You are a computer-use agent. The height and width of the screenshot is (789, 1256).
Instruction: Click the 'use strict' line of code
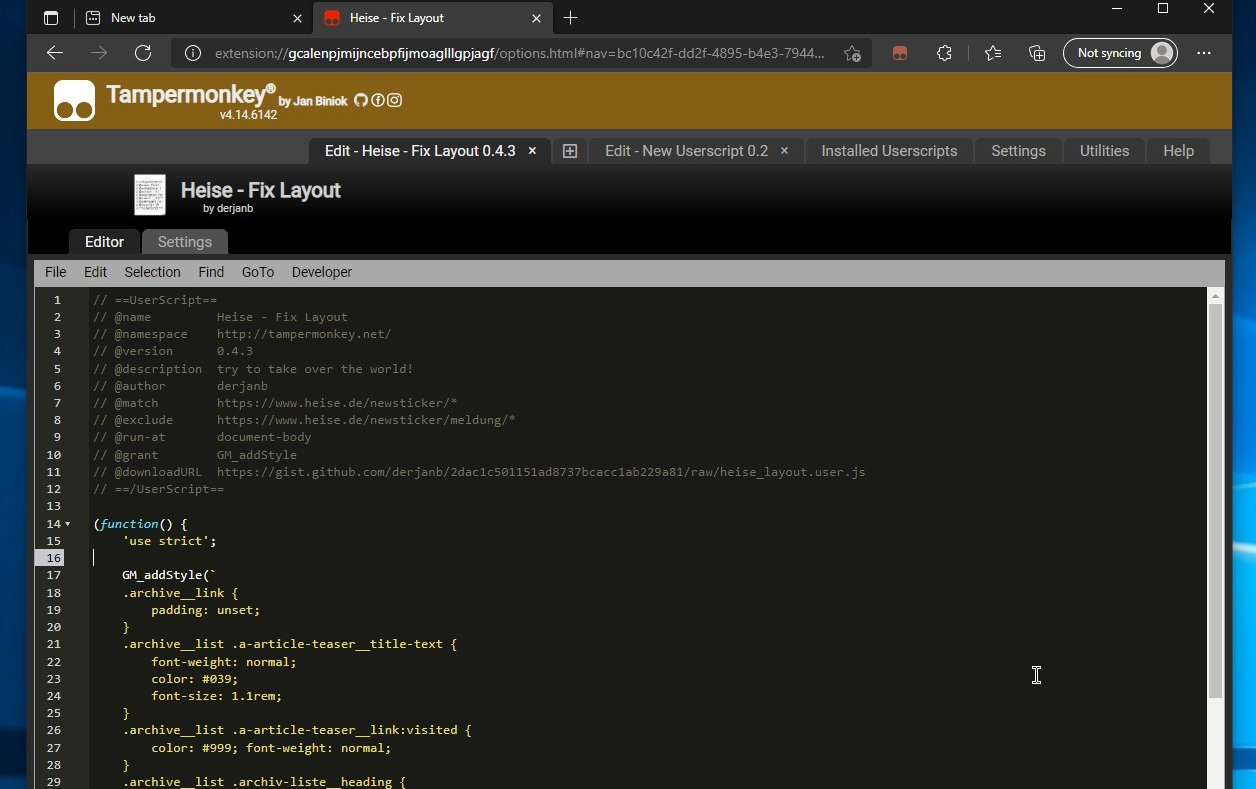(169, 541)
